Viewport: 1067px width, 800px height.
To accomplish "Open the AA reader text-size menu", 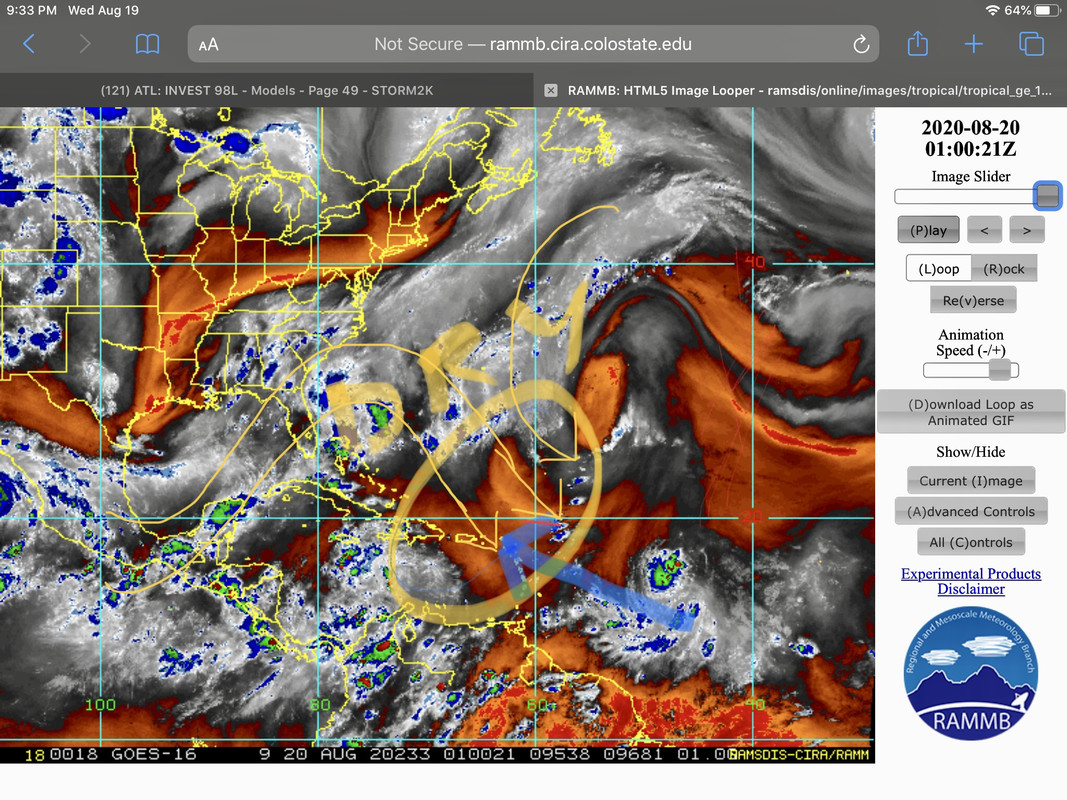I will [x=208, y=45].
